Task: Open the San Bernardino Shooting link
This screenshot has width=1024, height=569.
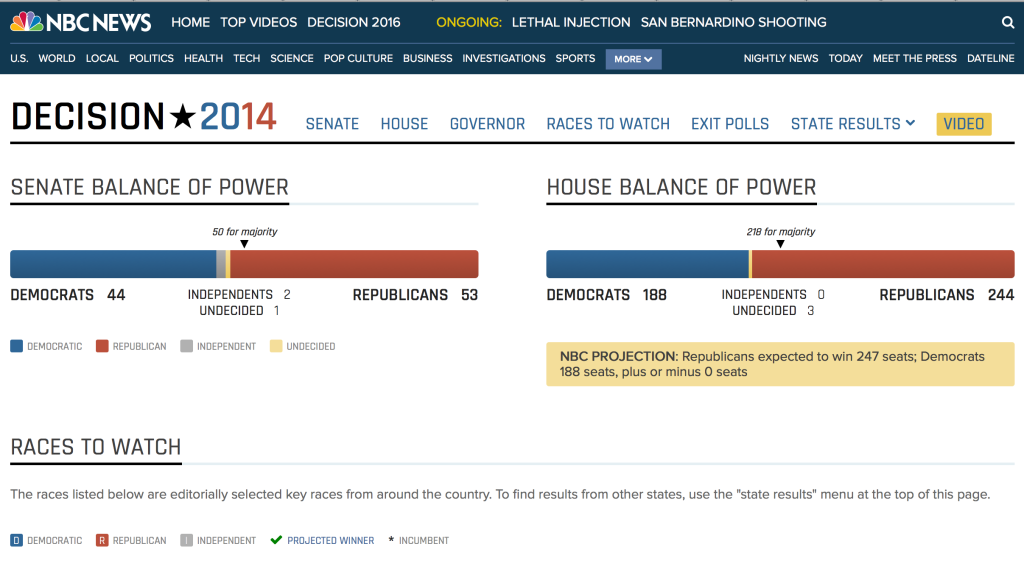Action: click(733, 22)
